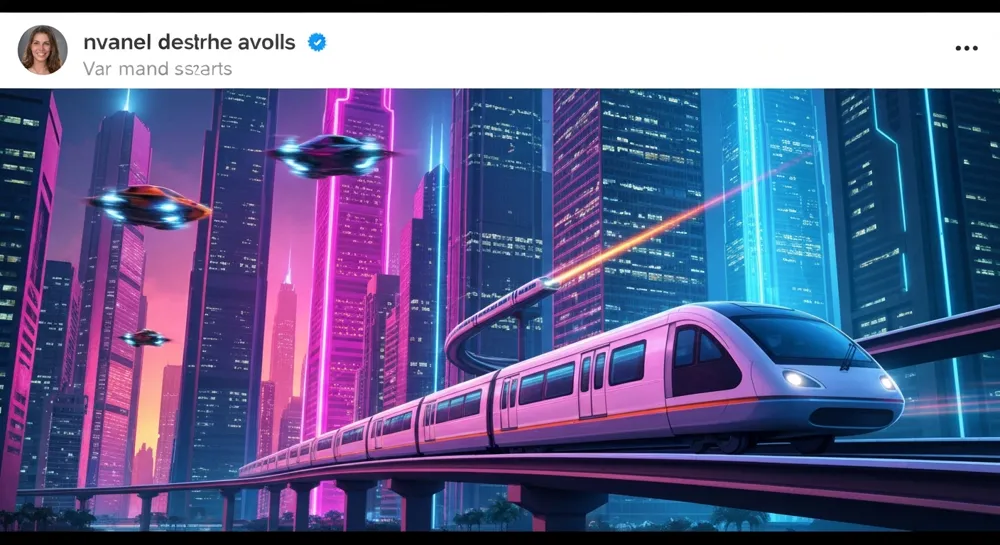The height and width of the screenshot is (545, 1000).
Task: Open profile name nvanel destrhe avolls
Action: tap(189, 43)
